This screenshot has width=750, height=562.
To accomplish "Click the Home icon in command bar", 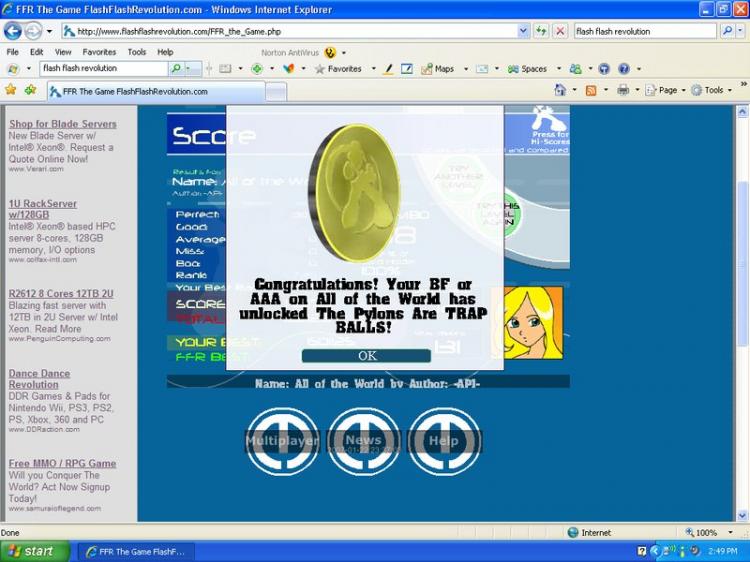I will [560, 90].
